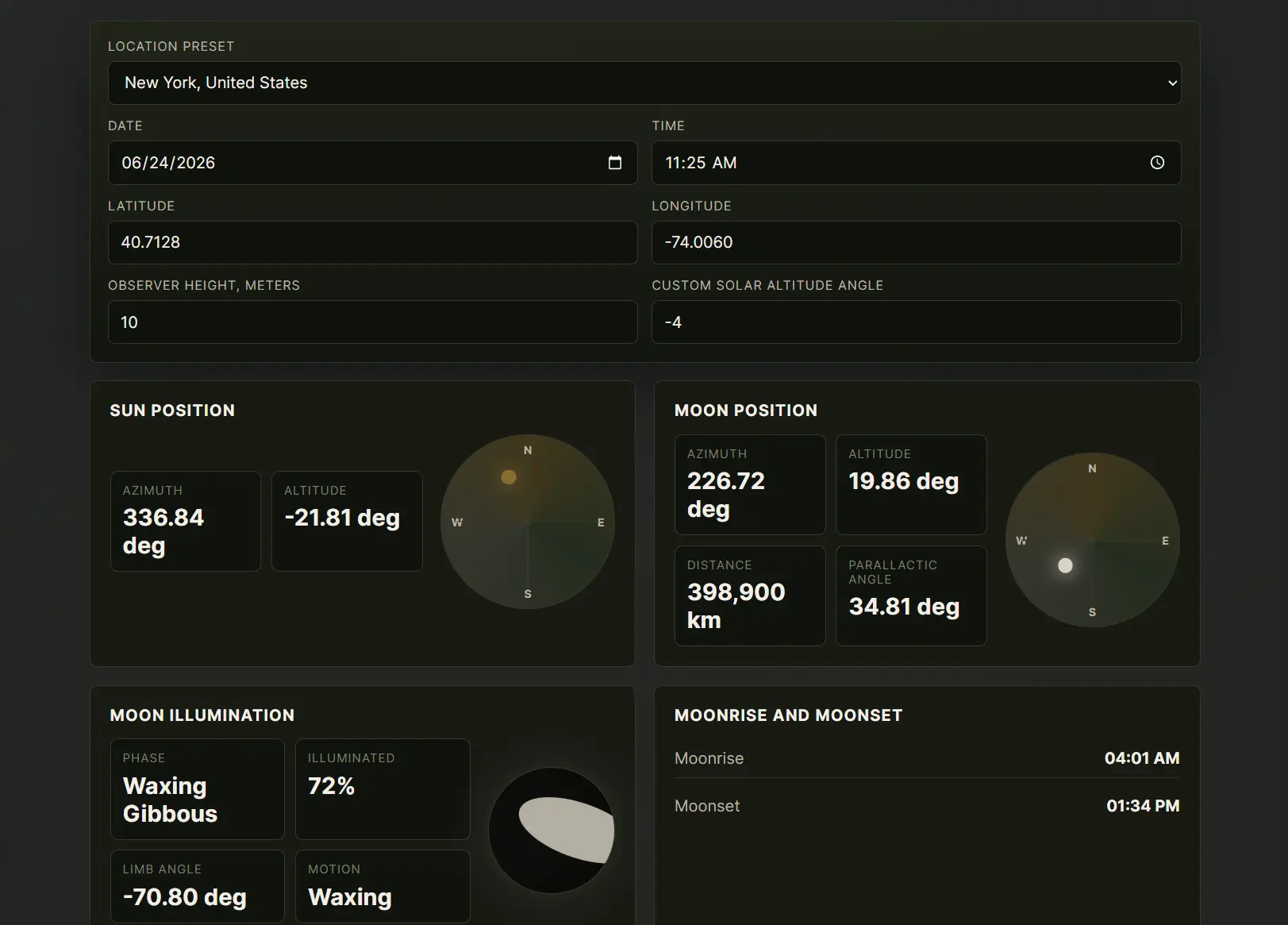Click the Sun Position heading
This screenshot has width=1288, height=925.
click(x=172, y=410)
